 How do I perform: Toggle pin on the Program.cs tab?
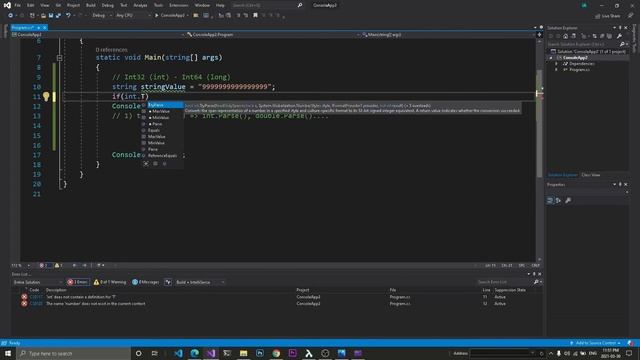tap(38, 28)
